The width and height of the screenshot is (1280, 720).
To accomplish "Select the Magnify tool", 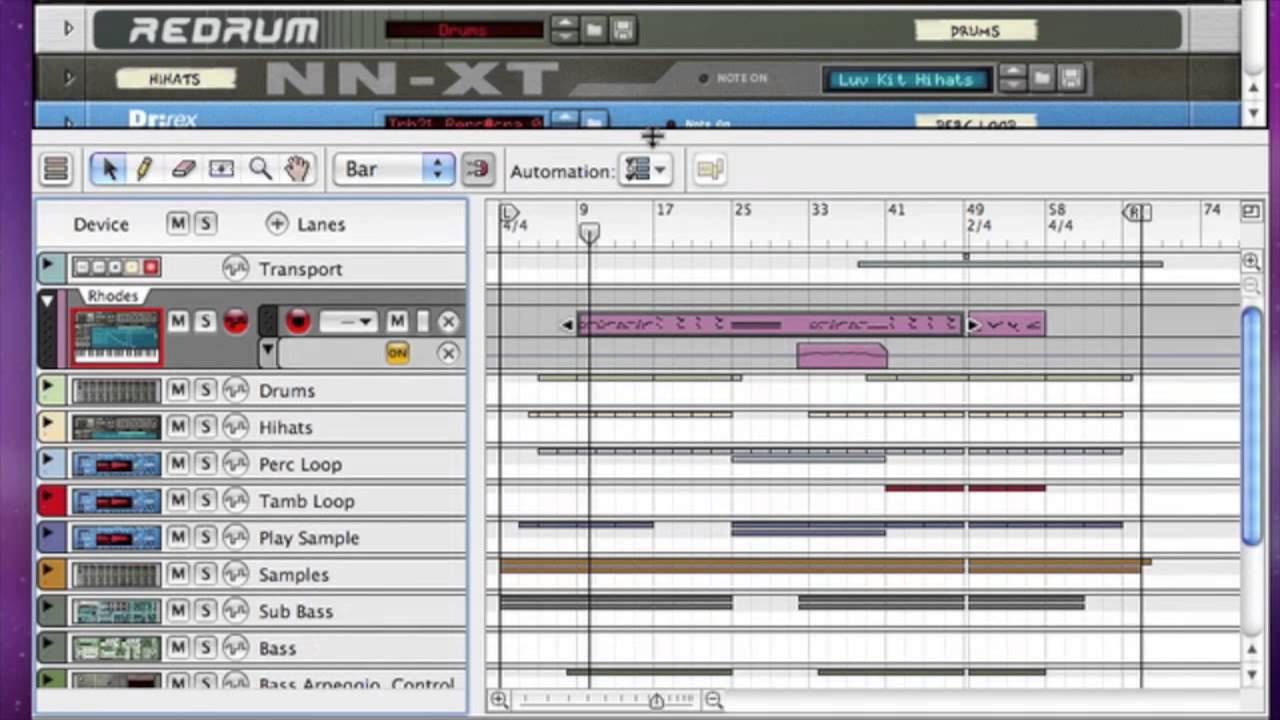I will 260,169.
